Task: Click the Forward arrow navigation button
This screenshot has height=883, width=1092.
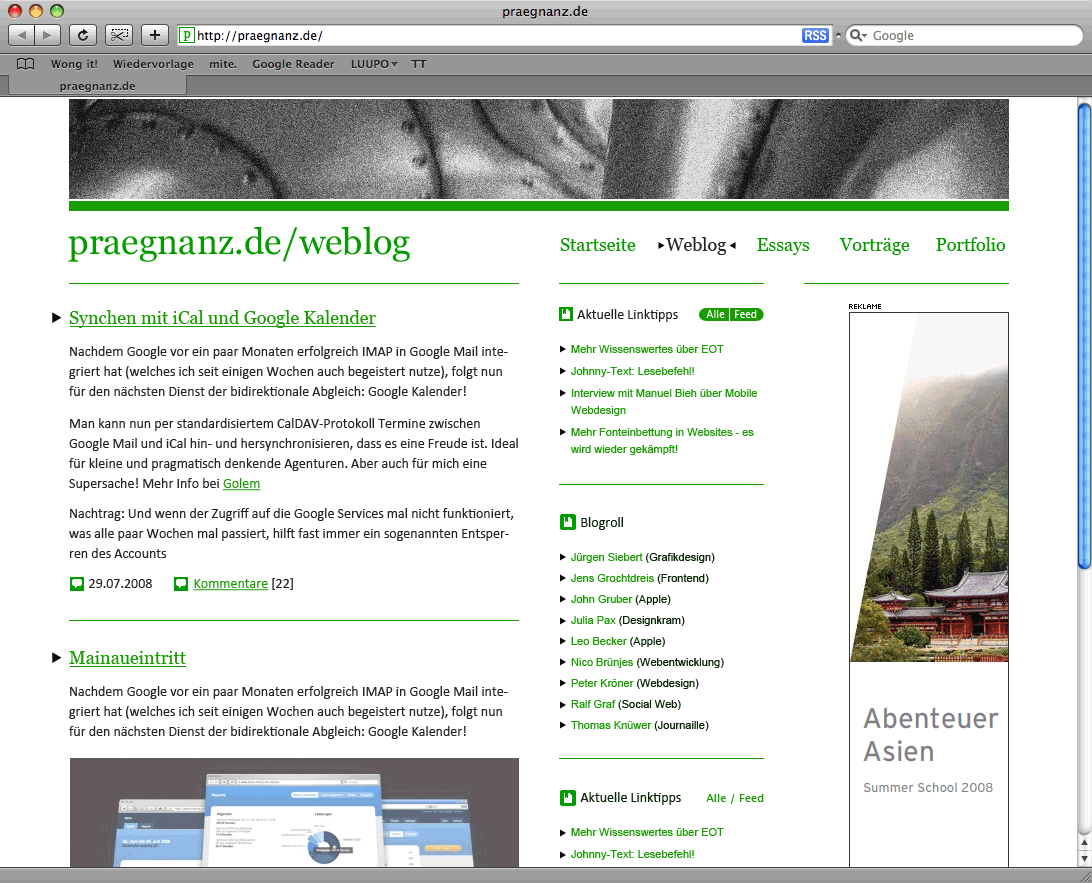Action: point(48,35)
